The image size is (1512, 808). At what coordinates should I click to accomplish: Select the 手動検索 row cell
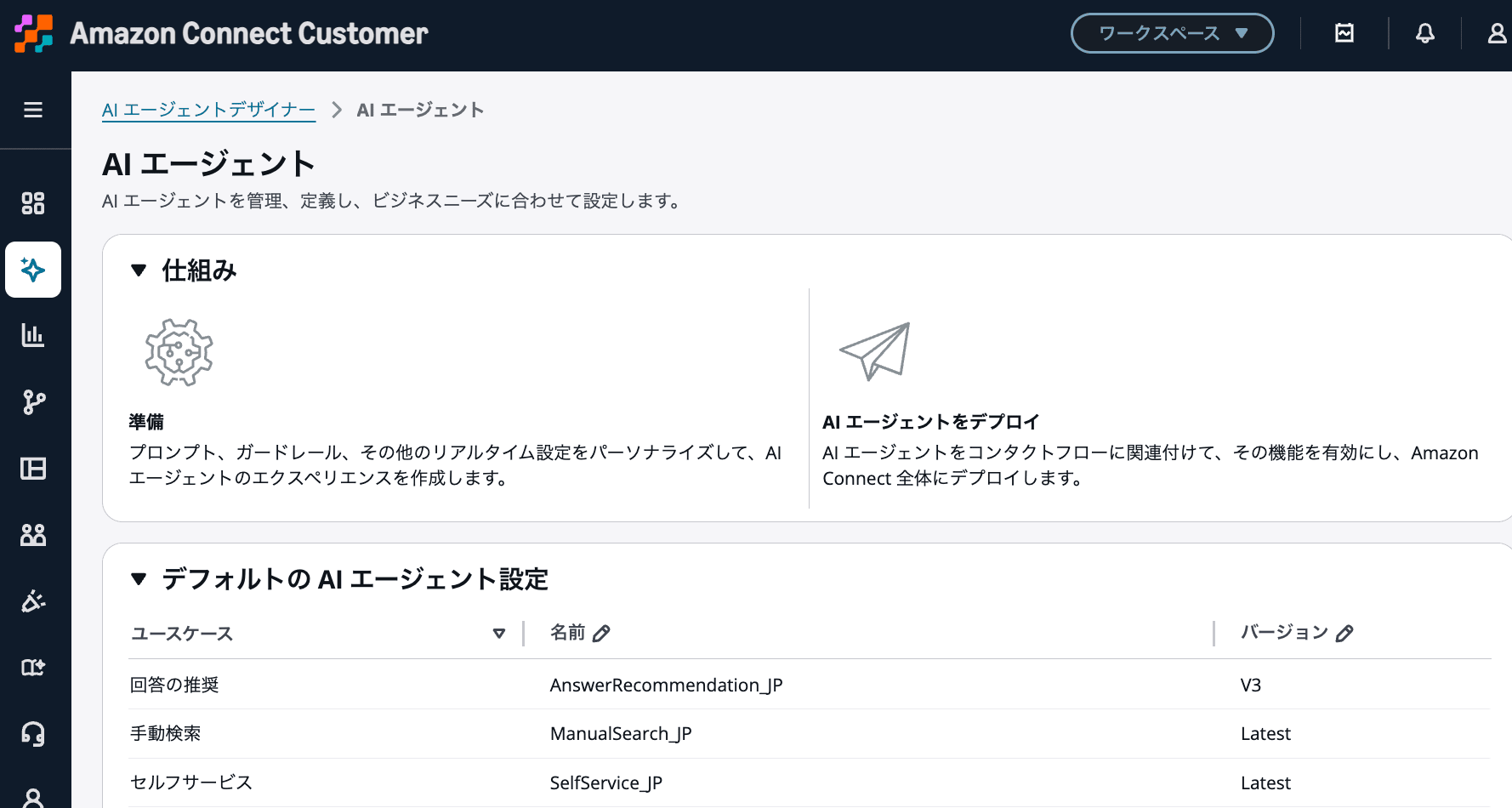tap(166, 733)
